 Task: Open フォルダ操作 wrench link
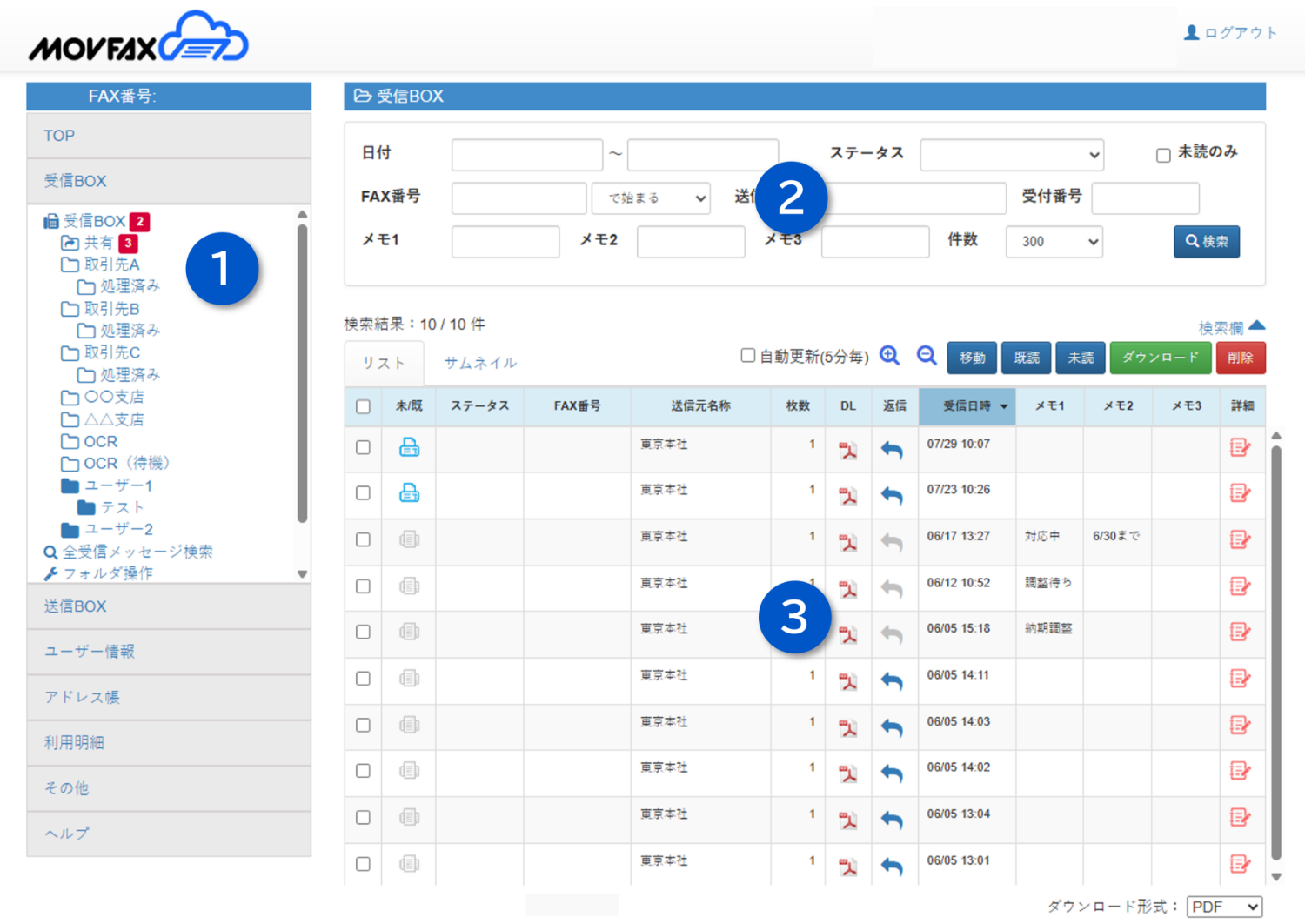pos(98,573)
